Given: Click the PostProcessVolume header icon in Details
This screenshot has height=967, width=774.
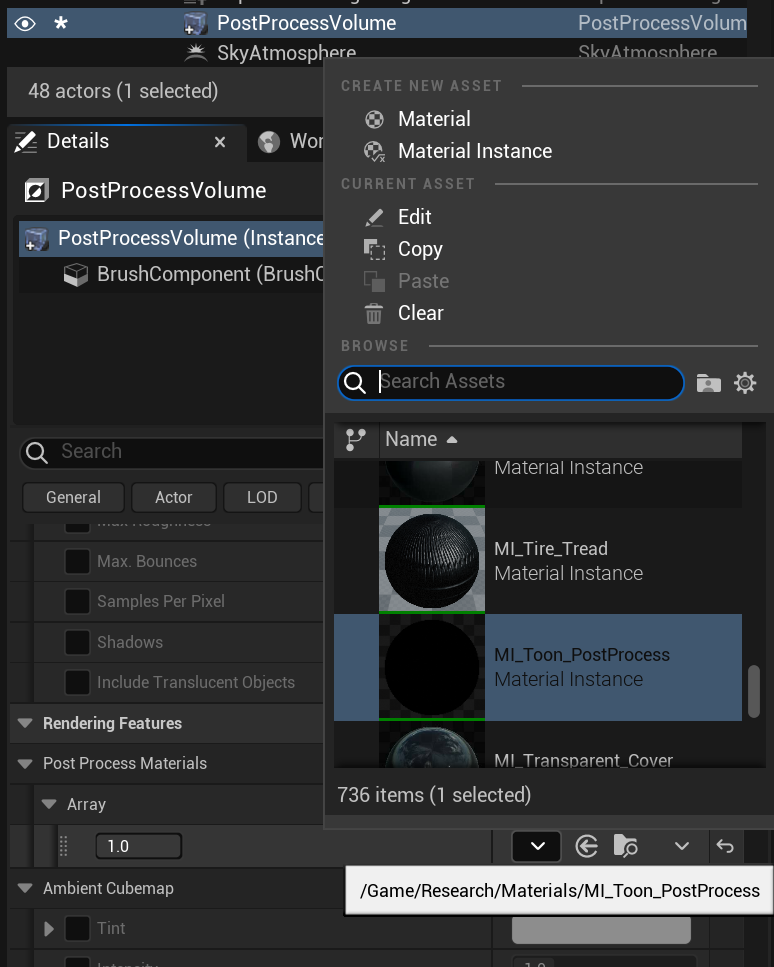Looking at the screenshot, I should point(36,191).
